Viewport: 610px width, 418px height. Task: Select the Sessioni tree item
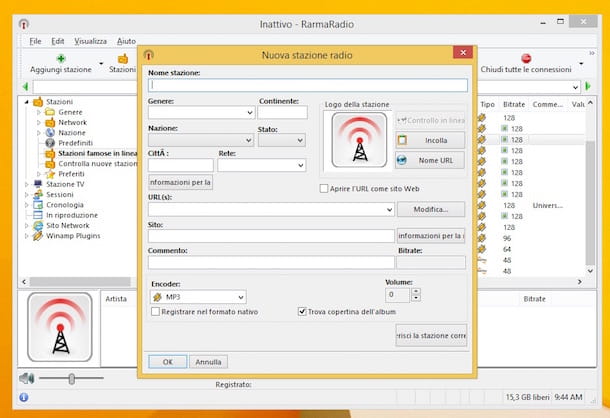coord(60,194)
